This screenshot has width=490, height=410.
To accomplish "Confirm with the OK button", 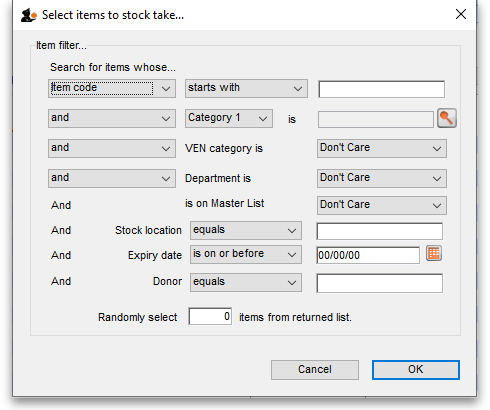I will 416,370.
